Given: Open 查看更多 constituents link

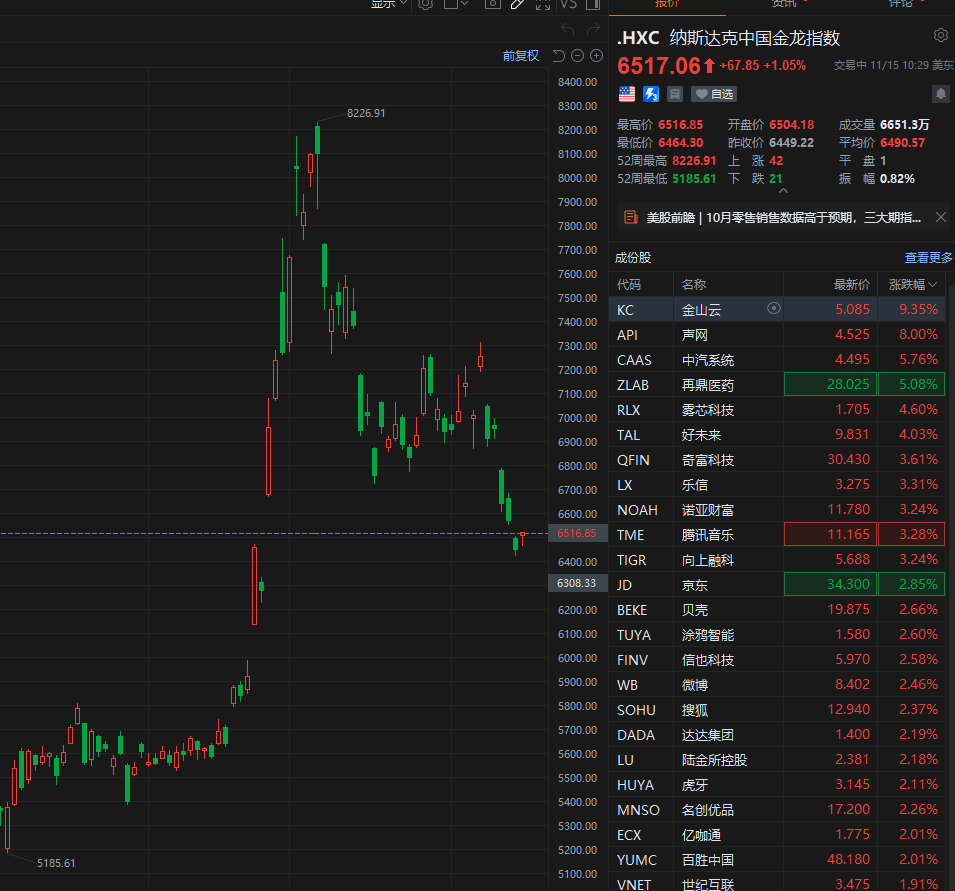Looking at the screenshot, I should point(928,258).
